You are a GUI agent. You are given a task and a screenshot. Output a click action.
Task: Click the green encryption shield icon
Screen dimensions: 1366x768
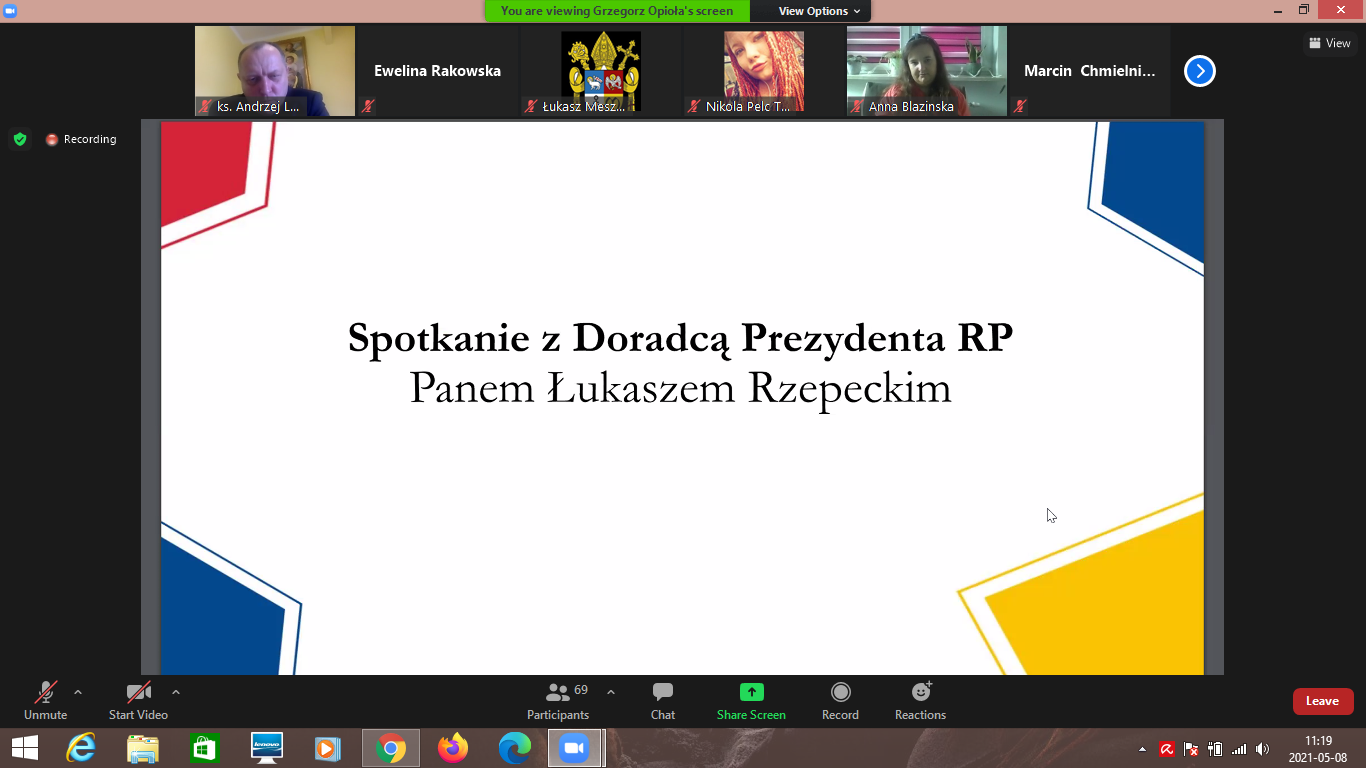click(x=20, y=139)
